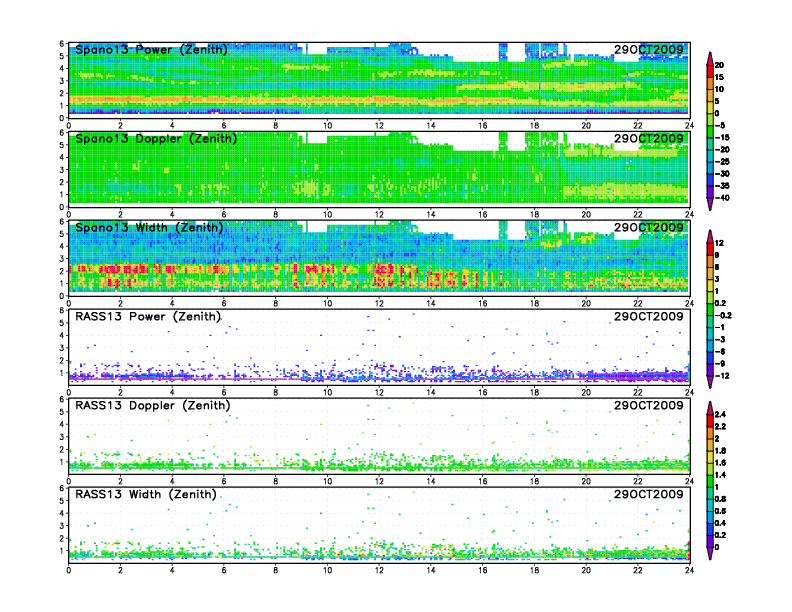Screen dimensions: 792x612
Task: Click the purple bottom arrow of the top colorbar
Action: pyautogui.click(x=710, y=204)
